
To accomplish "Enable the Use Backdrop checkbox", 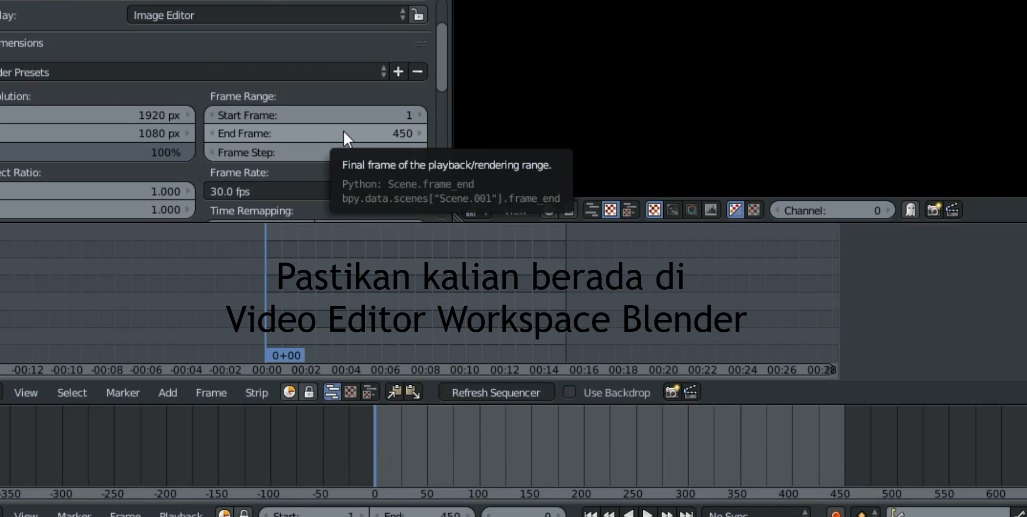I will (569, 393).
